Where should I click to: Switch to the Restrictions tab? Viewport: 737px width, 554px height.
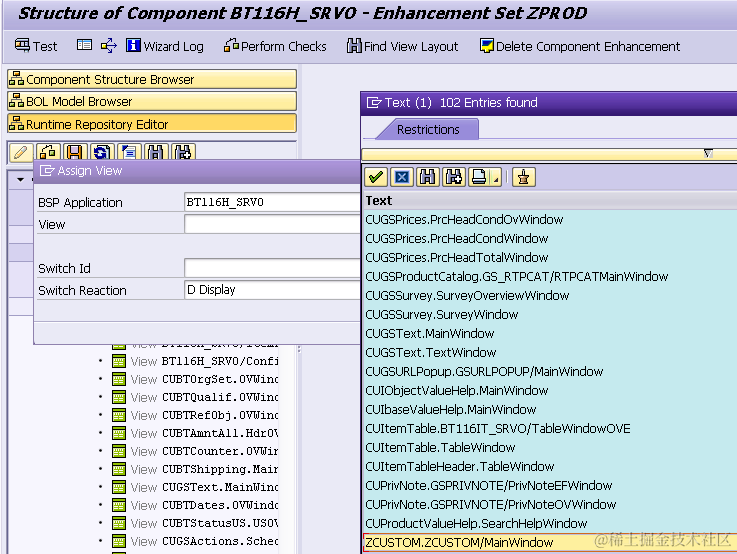(428, 129)
